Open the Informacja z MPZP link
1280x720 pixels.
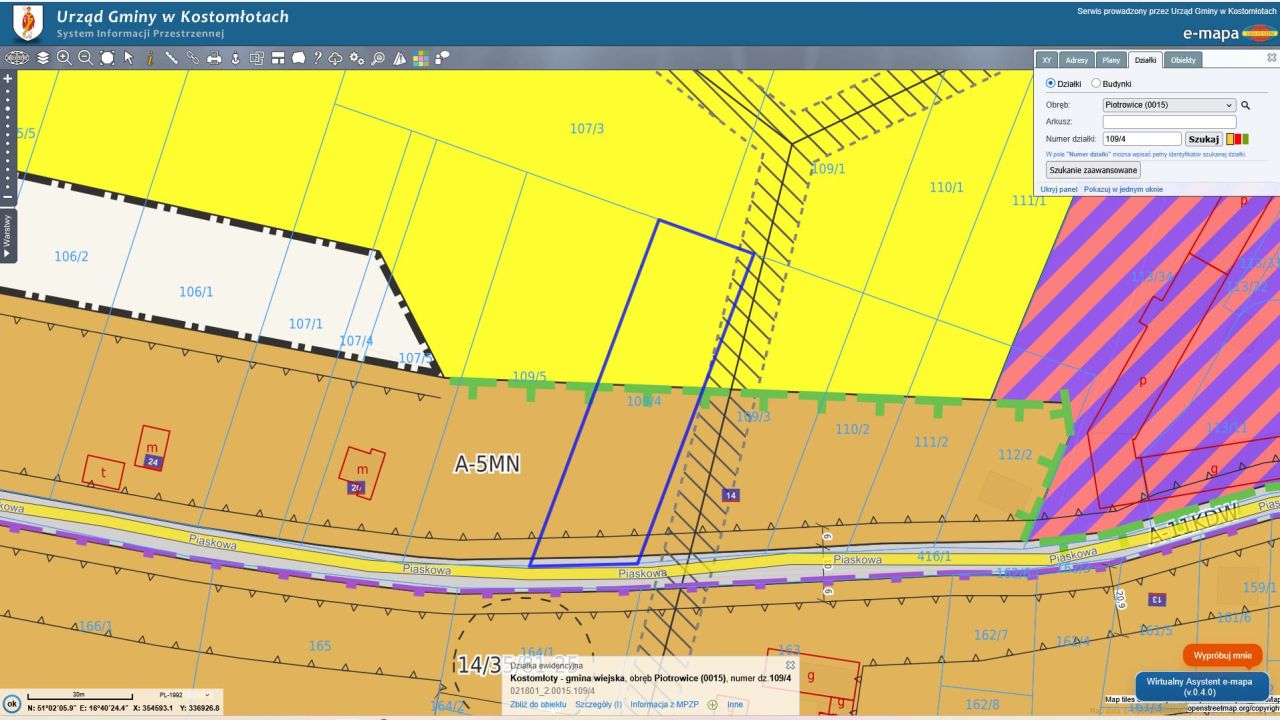(665, 704)
